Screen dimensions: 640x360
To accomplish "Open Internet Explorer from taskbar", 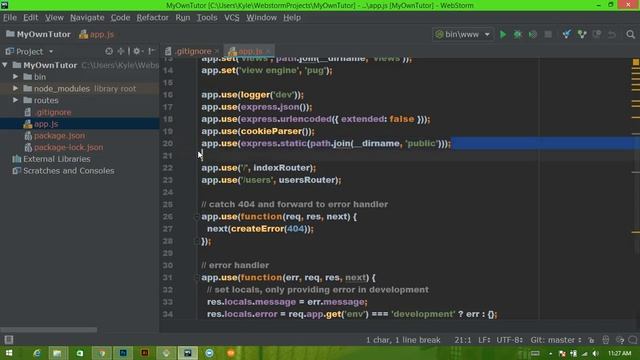I will (37, 353).
